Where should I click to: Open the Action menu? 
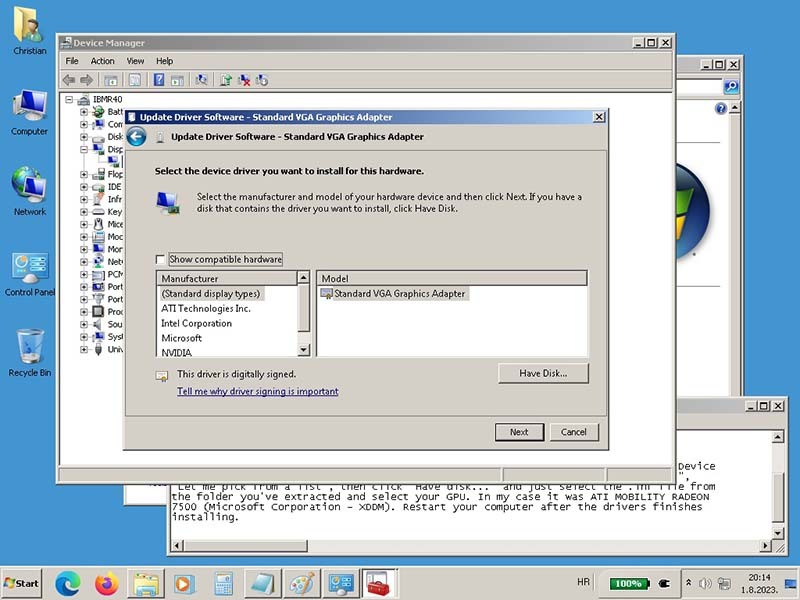tap(103, 61)
